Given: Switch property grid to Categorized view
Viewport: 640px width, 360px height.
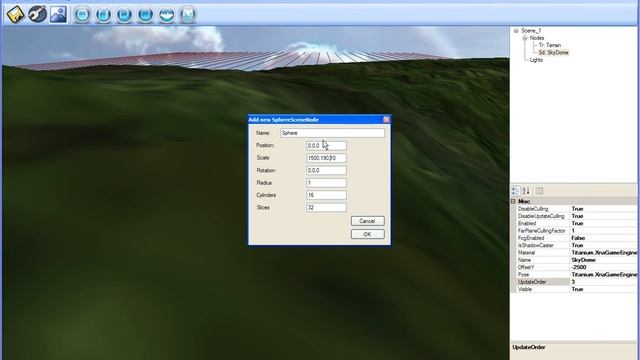Looking at the screenshot, I should point(516,191).
